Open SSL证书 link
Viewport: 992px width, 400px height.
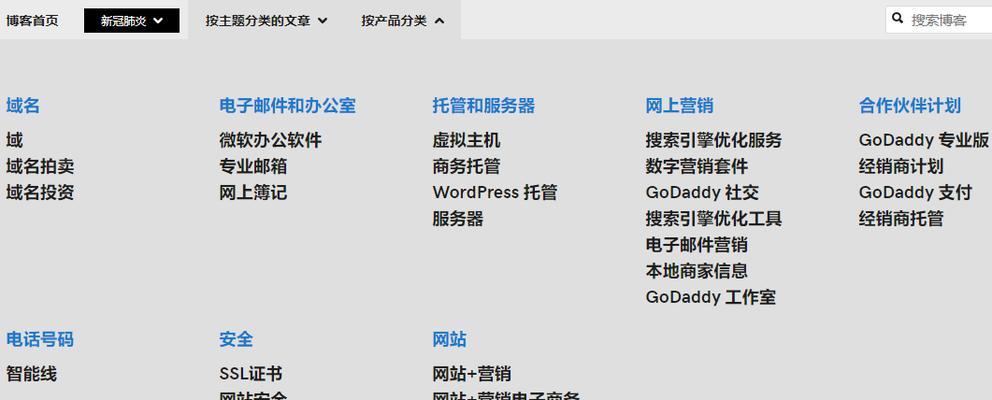[x=251, y=374]
